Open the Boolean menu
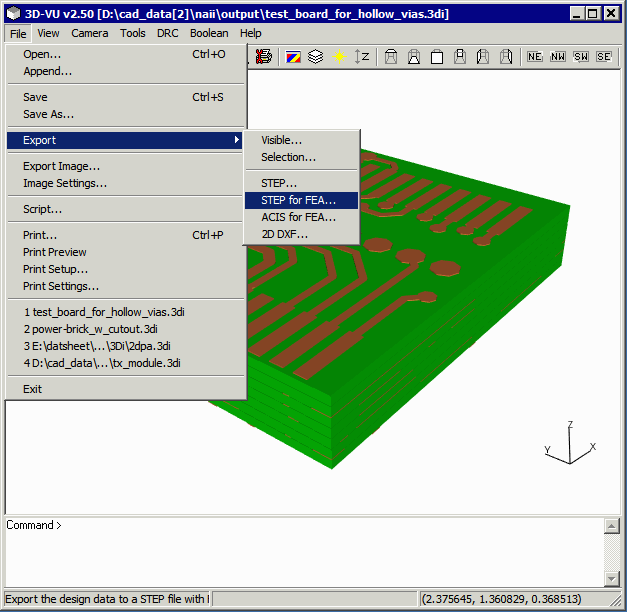 point(209,33)
